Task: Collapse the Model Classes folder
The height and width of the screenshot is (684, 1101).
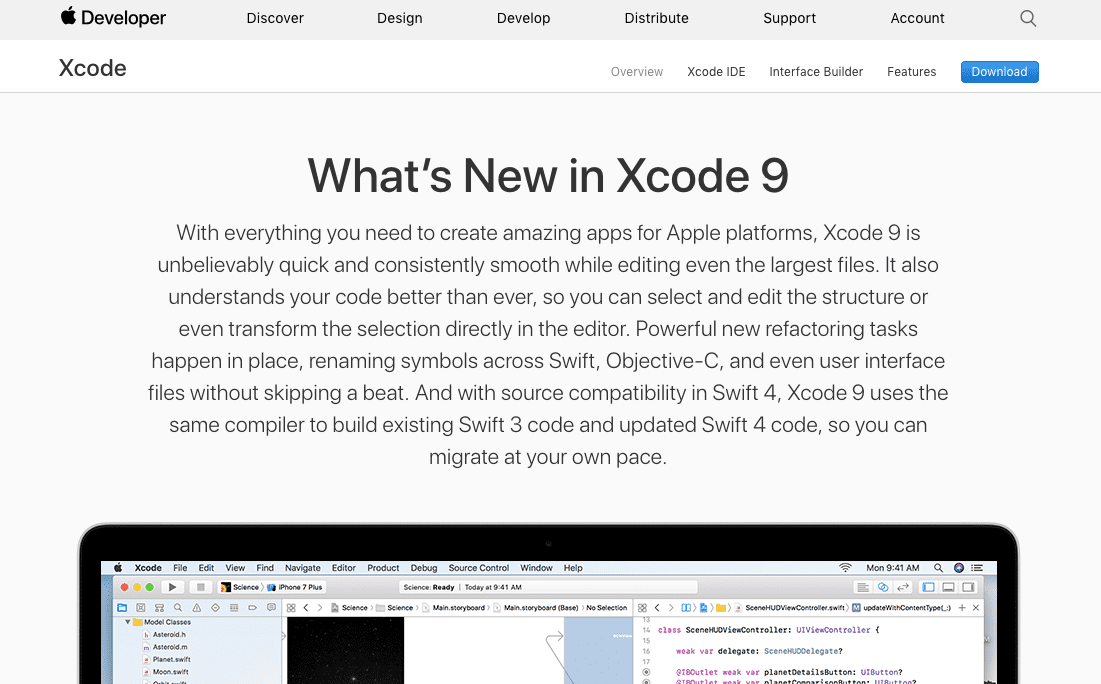Action: [x=128, y=622]
